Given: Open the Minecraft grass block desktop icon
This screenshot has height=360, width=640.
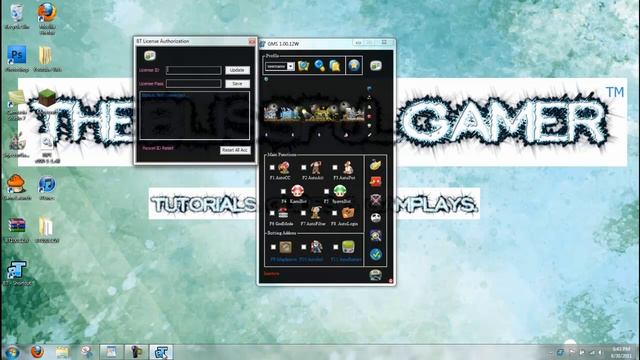Looking at the screenshot, I should coord(47,101).
